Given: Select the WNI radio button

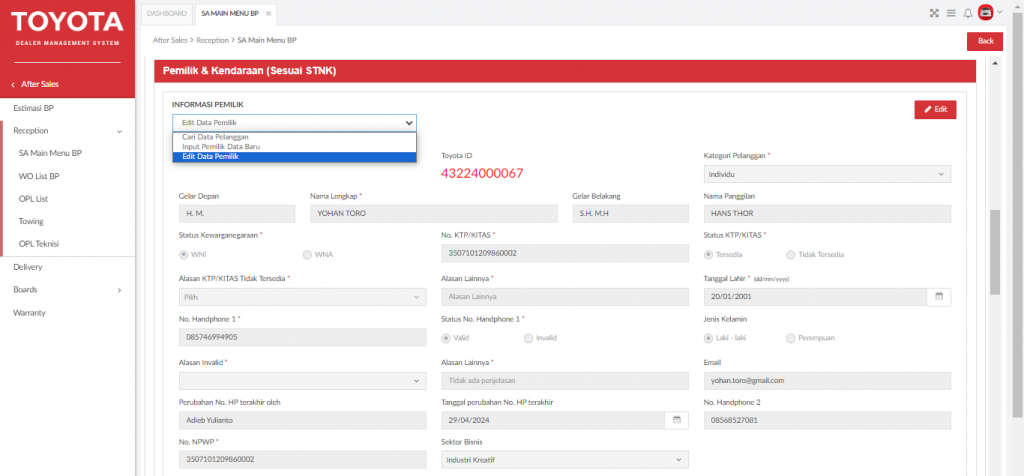Looking at the screenshot, I should [184, 255].
